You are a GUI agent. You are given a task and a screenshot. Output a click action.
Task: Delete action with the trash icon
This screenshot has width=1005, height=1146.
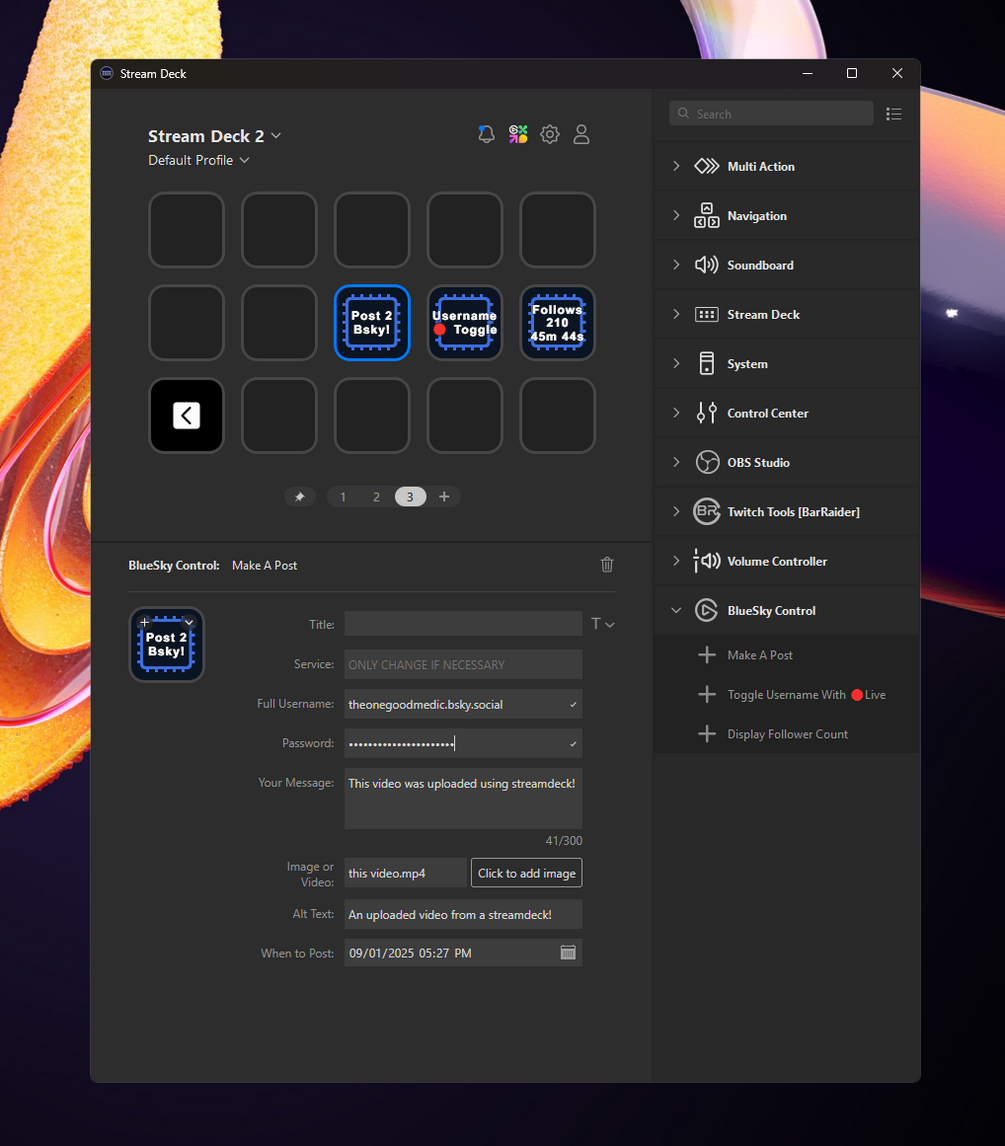pyautogui.click(x=607, y=564)
